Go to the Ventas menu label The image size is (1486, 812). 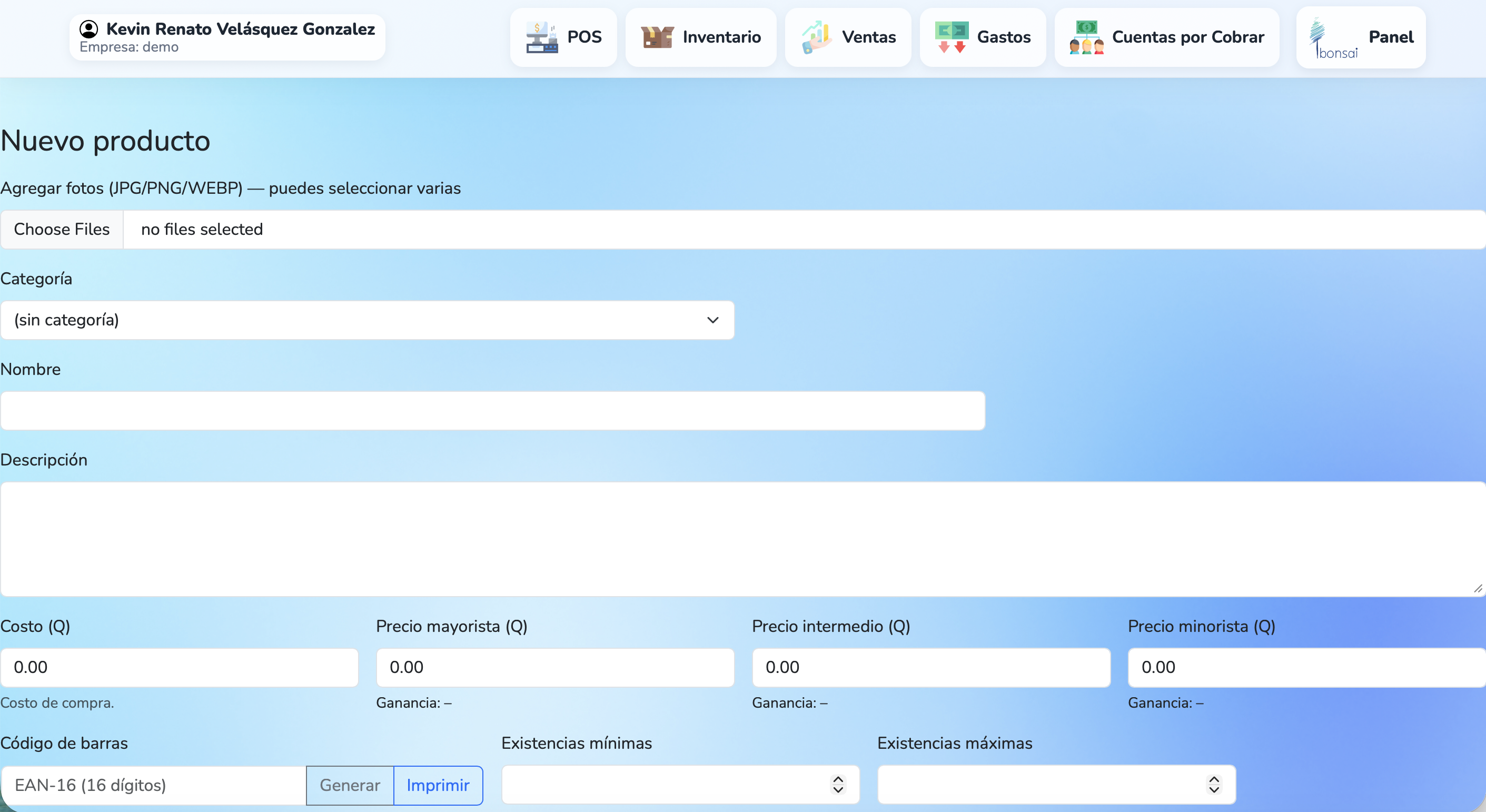coord(868,37)
